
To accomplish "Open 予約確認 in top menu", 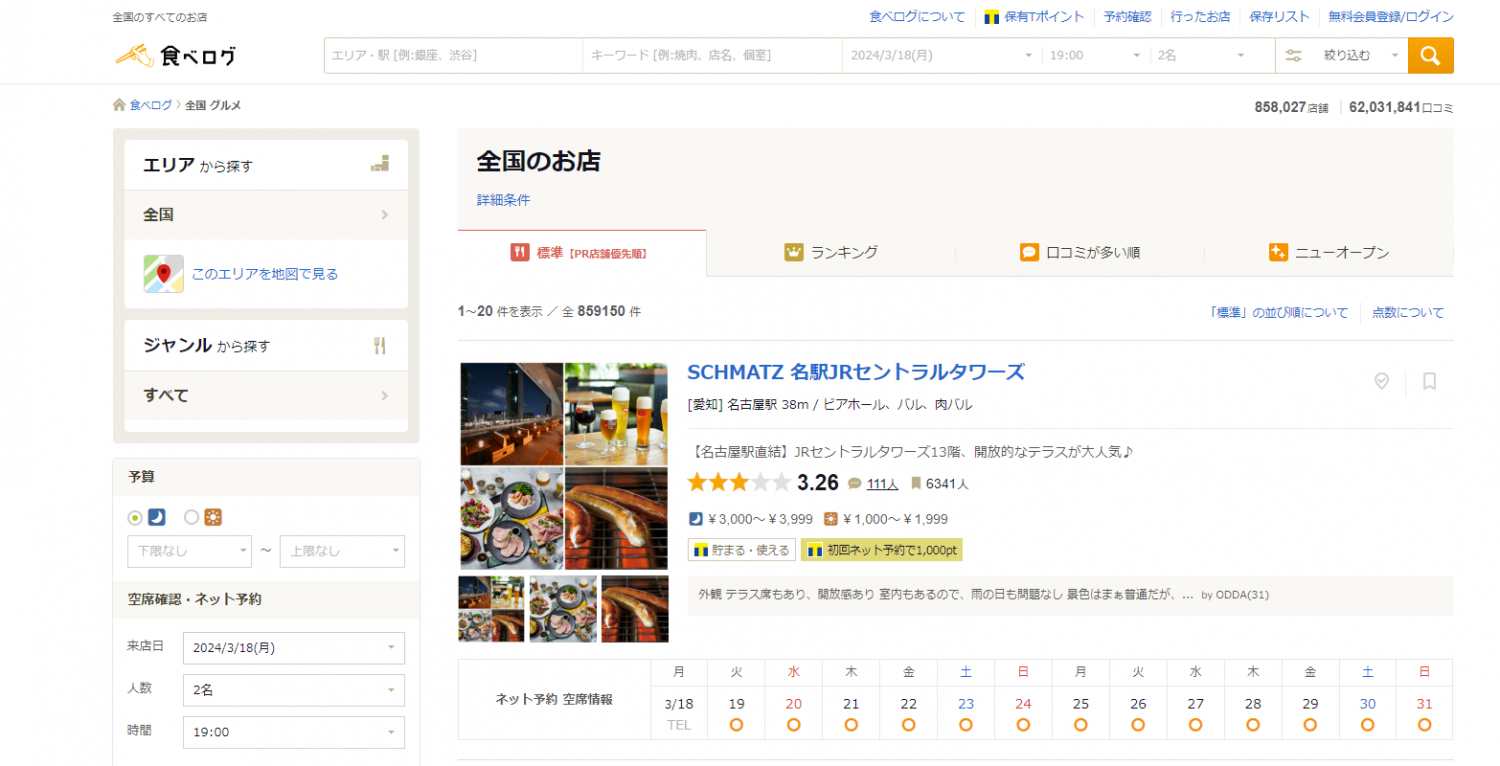I will pos(1128,17).
